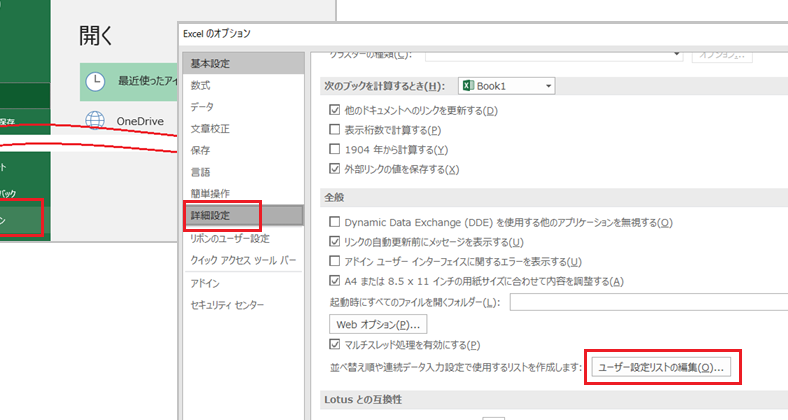Enable 表示桁数で計算する checkbox
The width and height of the screenshot is (788, 420).
click(335, 130)
